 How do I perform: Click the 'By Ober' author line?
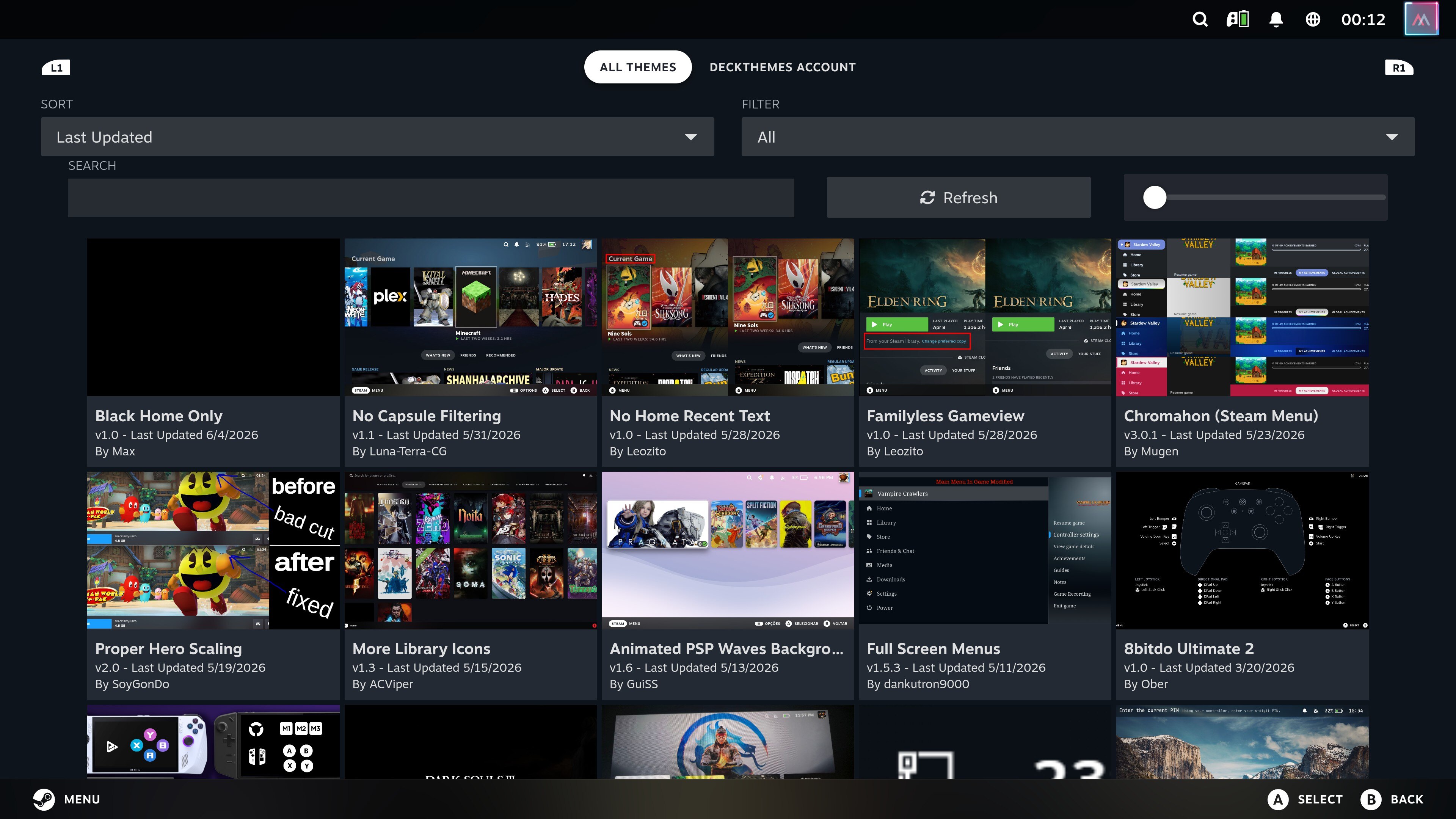click(1146, 684)
